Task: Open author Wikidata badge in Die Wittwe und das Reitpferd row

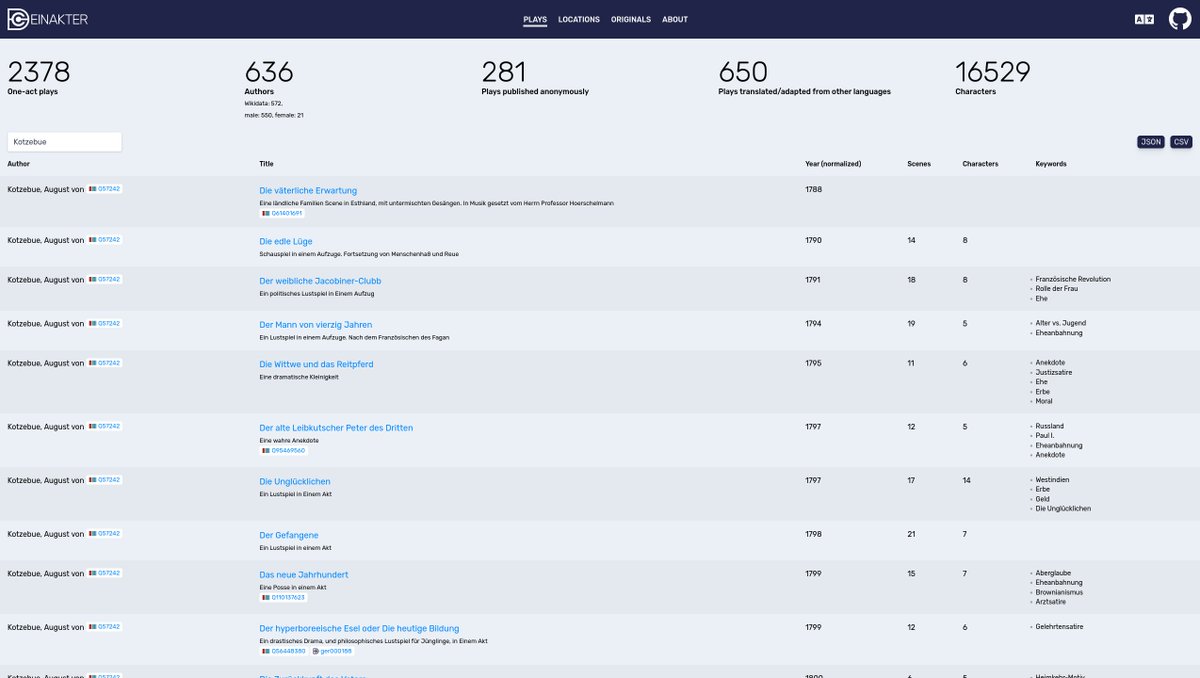Action: pos(105,364)
